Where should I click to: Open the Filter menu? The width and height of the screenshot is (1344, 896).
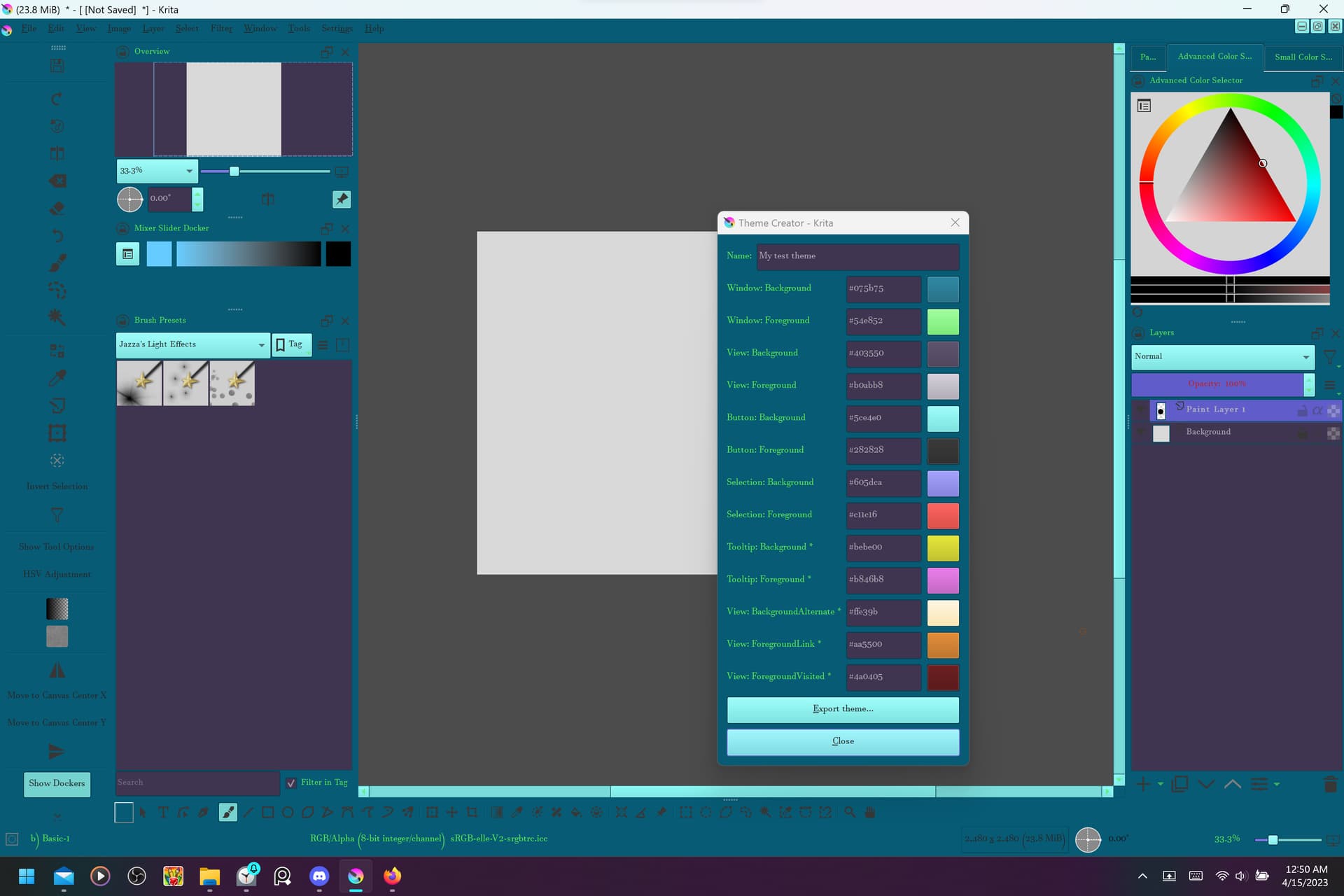[x=221, y=28]
